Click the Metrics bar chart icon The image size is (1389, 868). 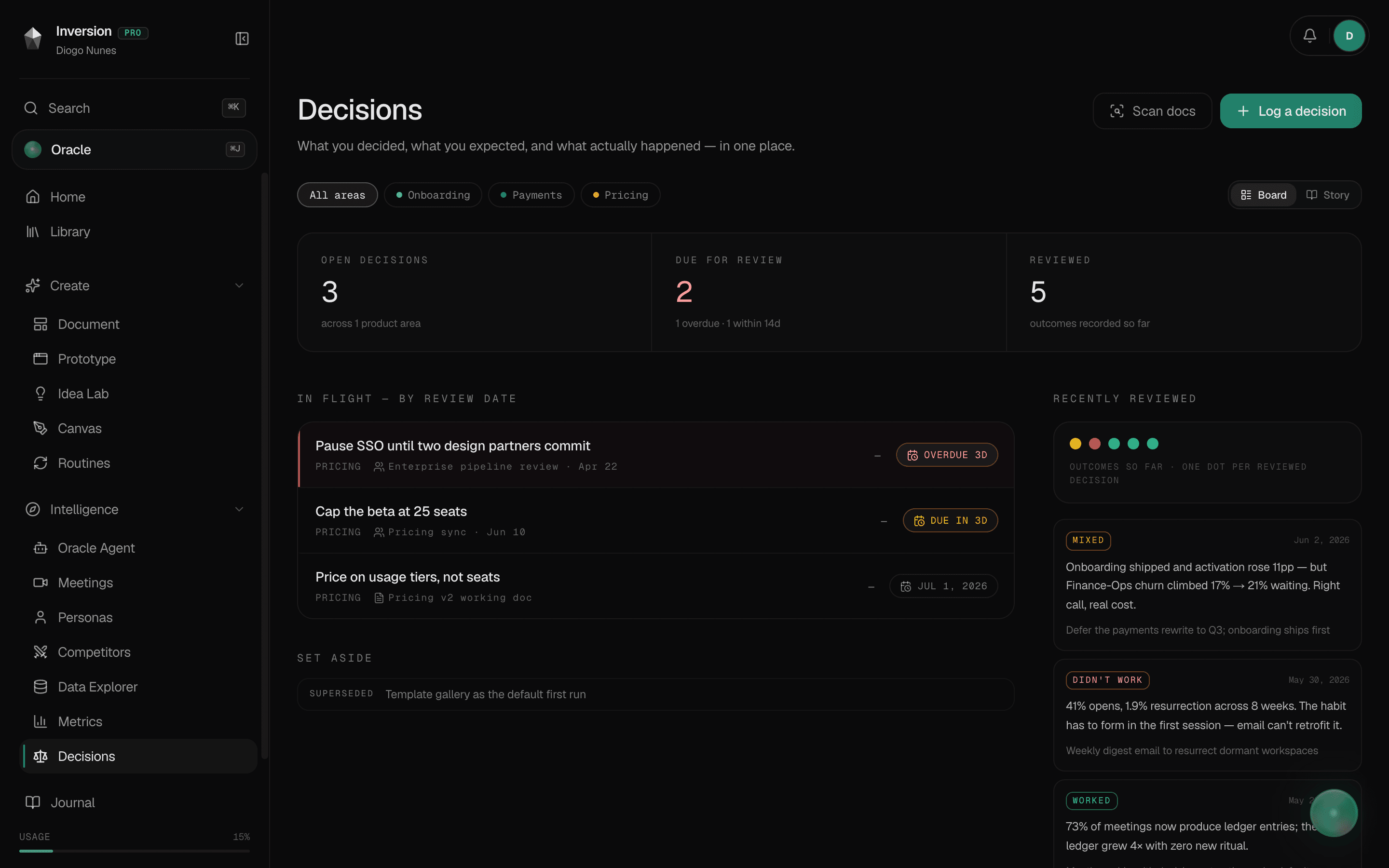pos(40,721)
